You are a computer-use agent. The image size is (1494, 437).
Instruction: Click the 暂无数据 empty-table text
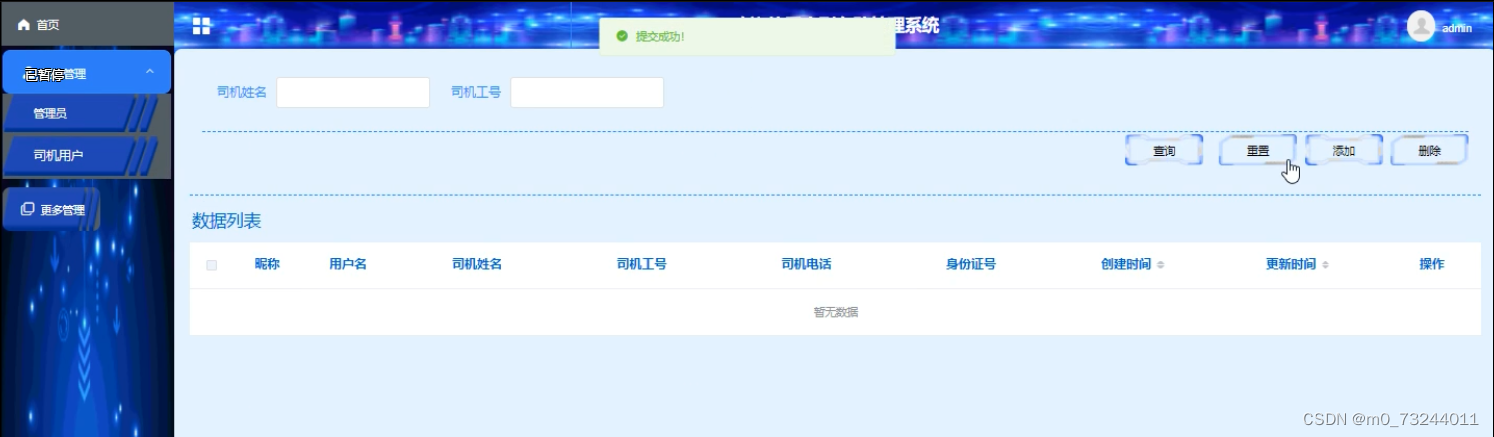[836, 312]
